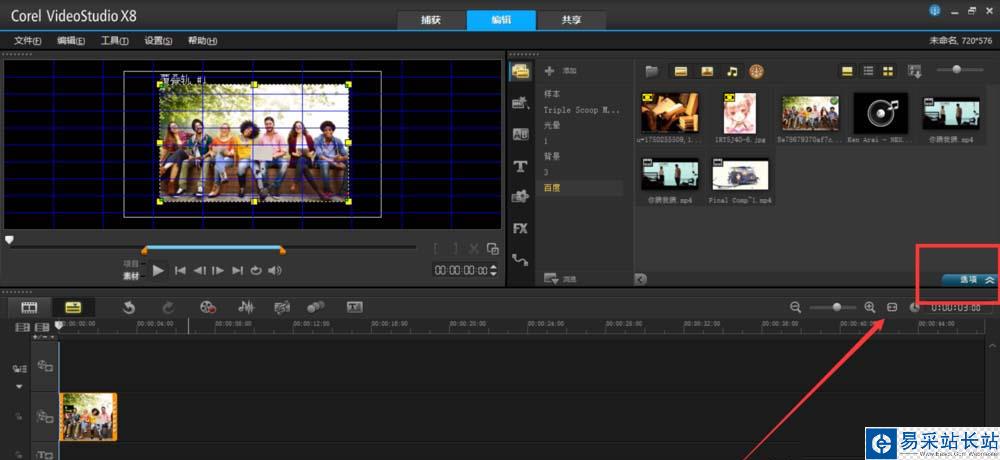
Task: Enlarge the preview window
Action: click(492, 249)
